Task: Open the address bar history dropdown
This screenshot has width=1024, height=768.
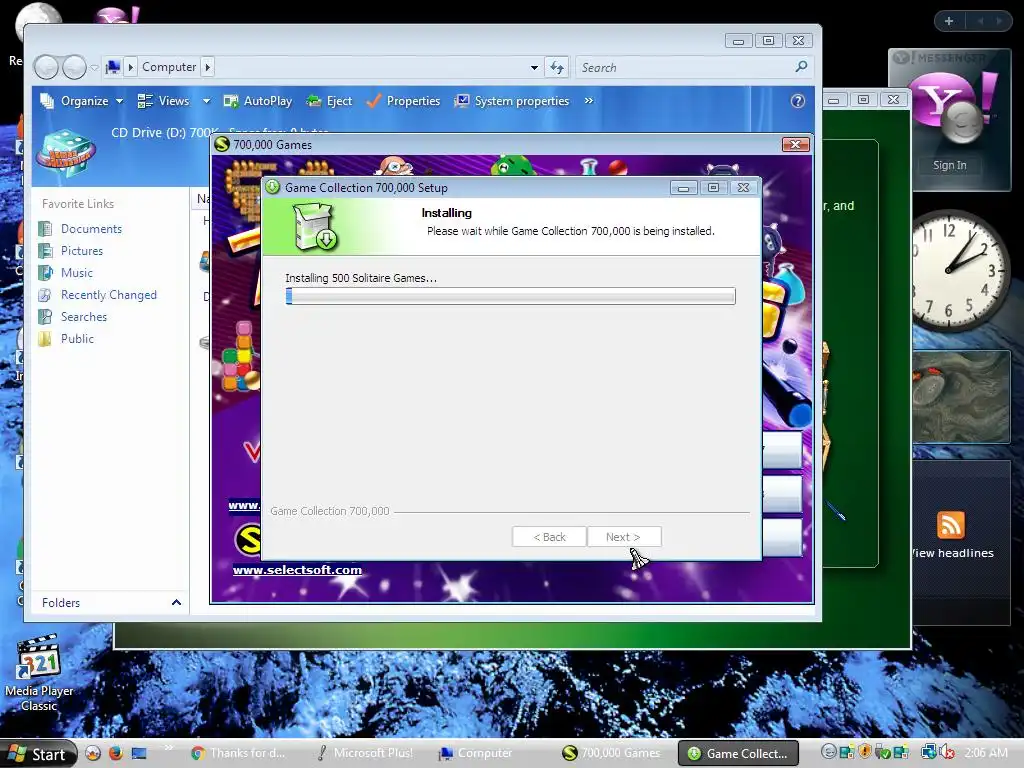Action: [534, 67]
